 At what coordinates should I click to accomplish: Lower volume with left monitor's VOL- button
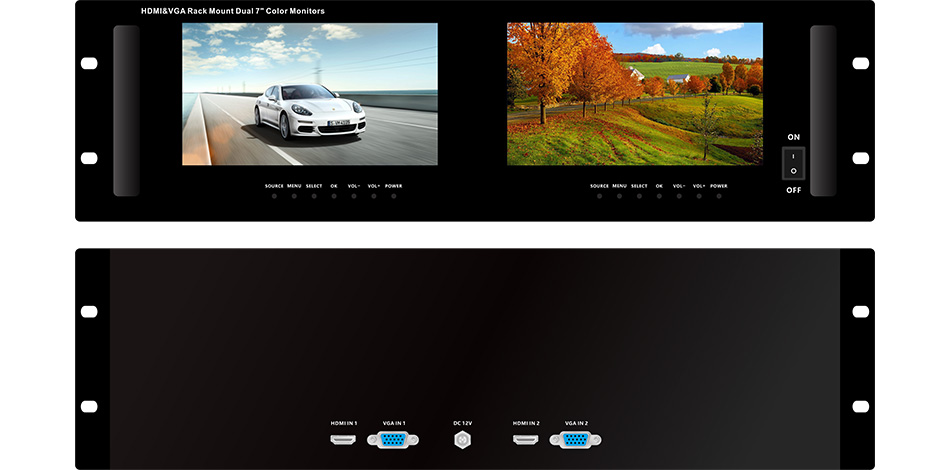click(x=354, y=196)
